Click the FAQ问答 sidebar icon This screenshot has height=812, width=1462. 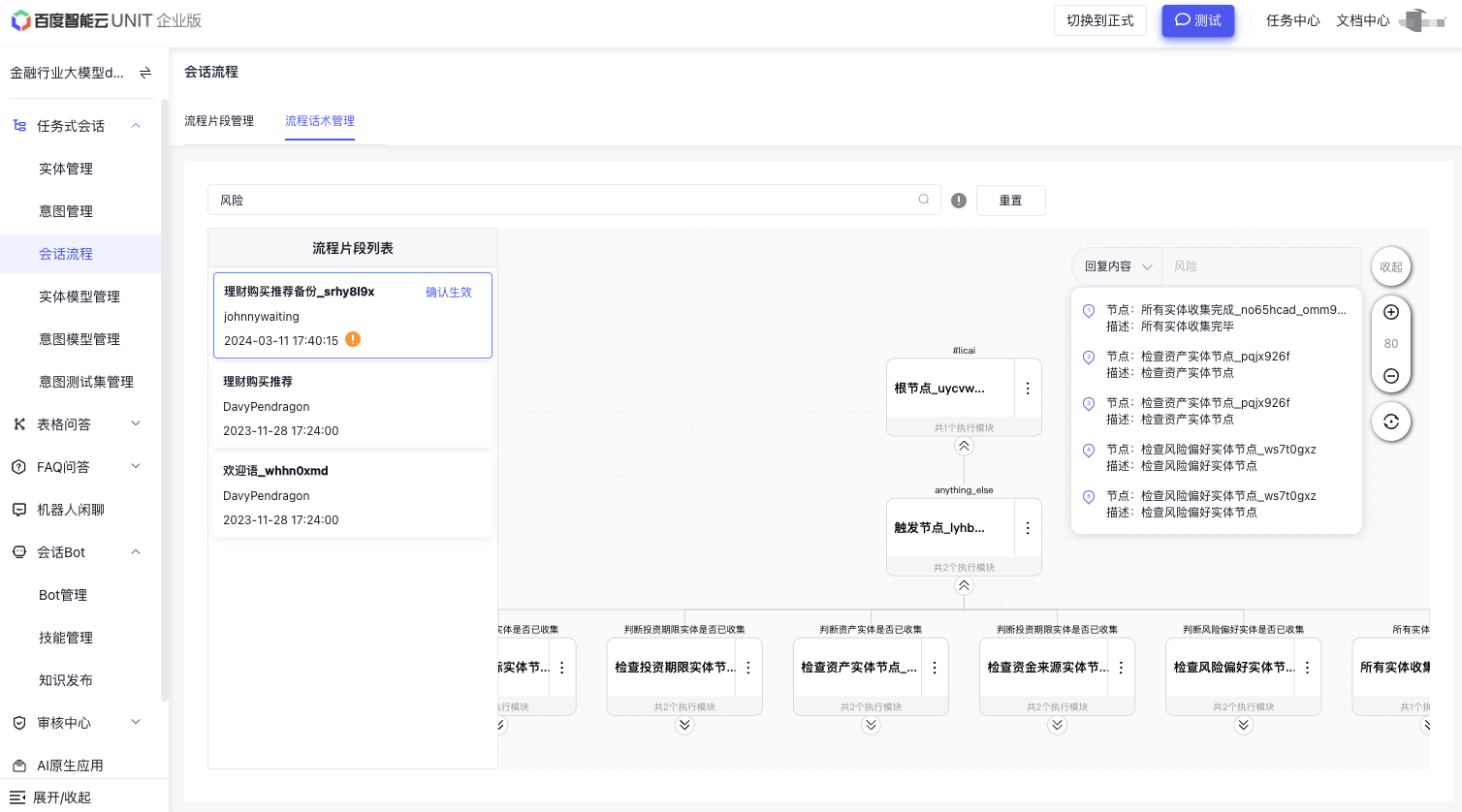19,467
